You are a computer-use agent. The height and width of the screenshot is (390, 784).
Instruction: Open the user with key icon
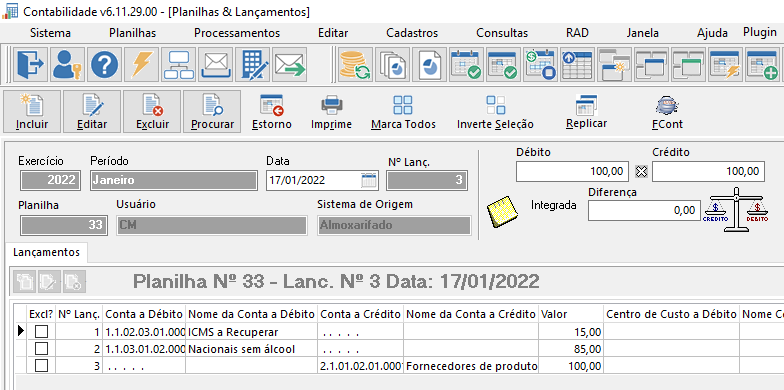coord(68,64)
